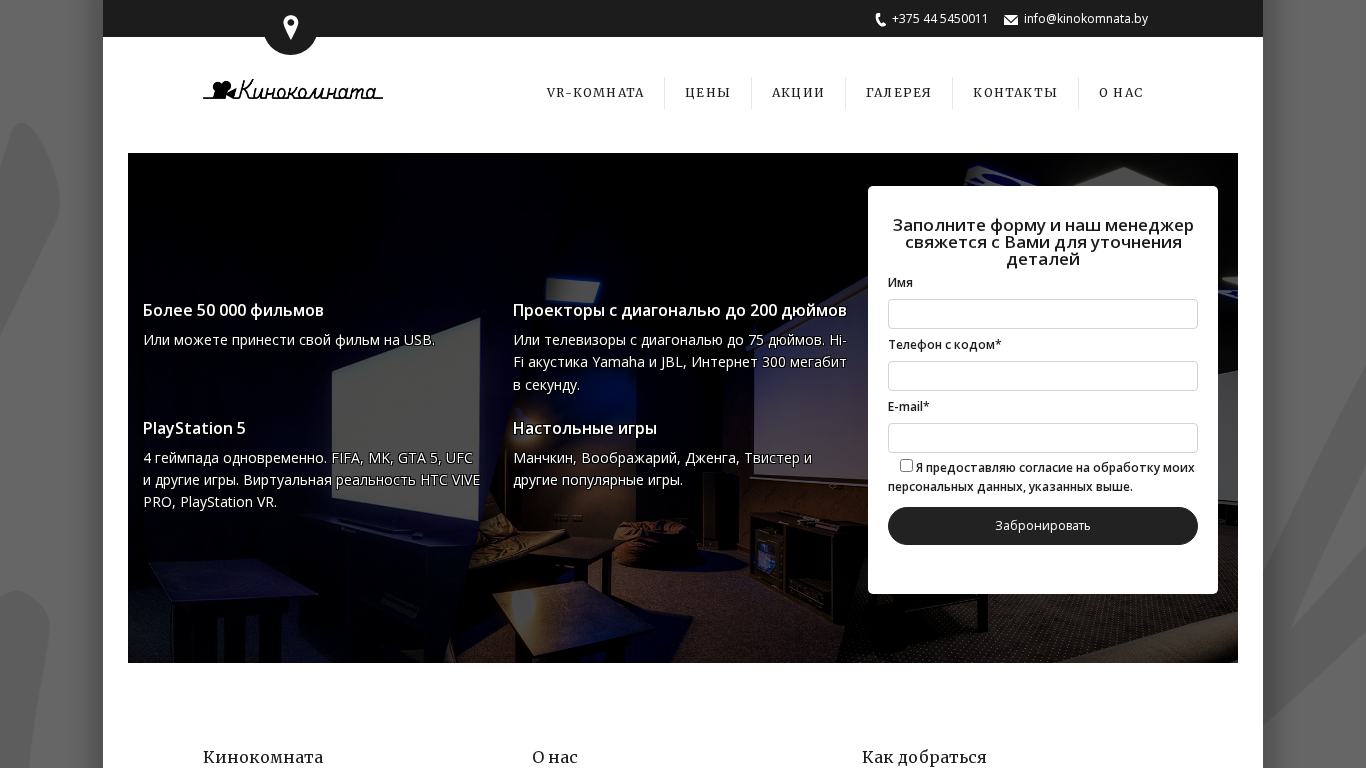
Task: Click the Как добраться heading
Action: 924,757
